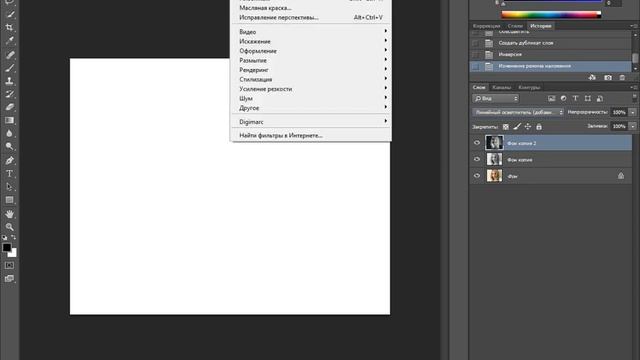Set history brush source at 'Инверсия'

click(476, 54)
